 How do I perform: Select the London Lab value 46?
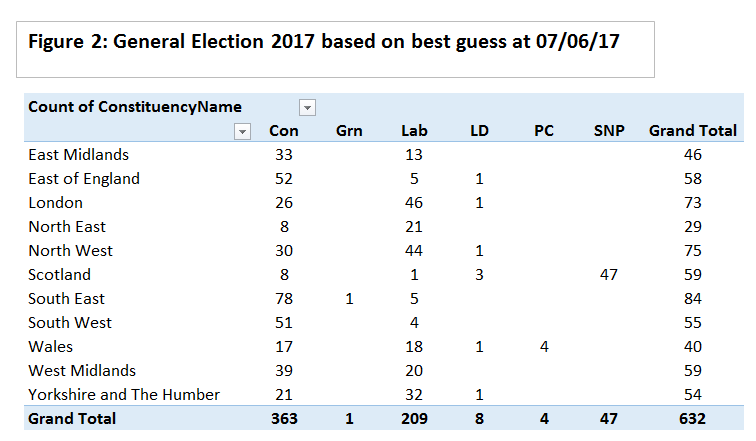pos(413,203)
